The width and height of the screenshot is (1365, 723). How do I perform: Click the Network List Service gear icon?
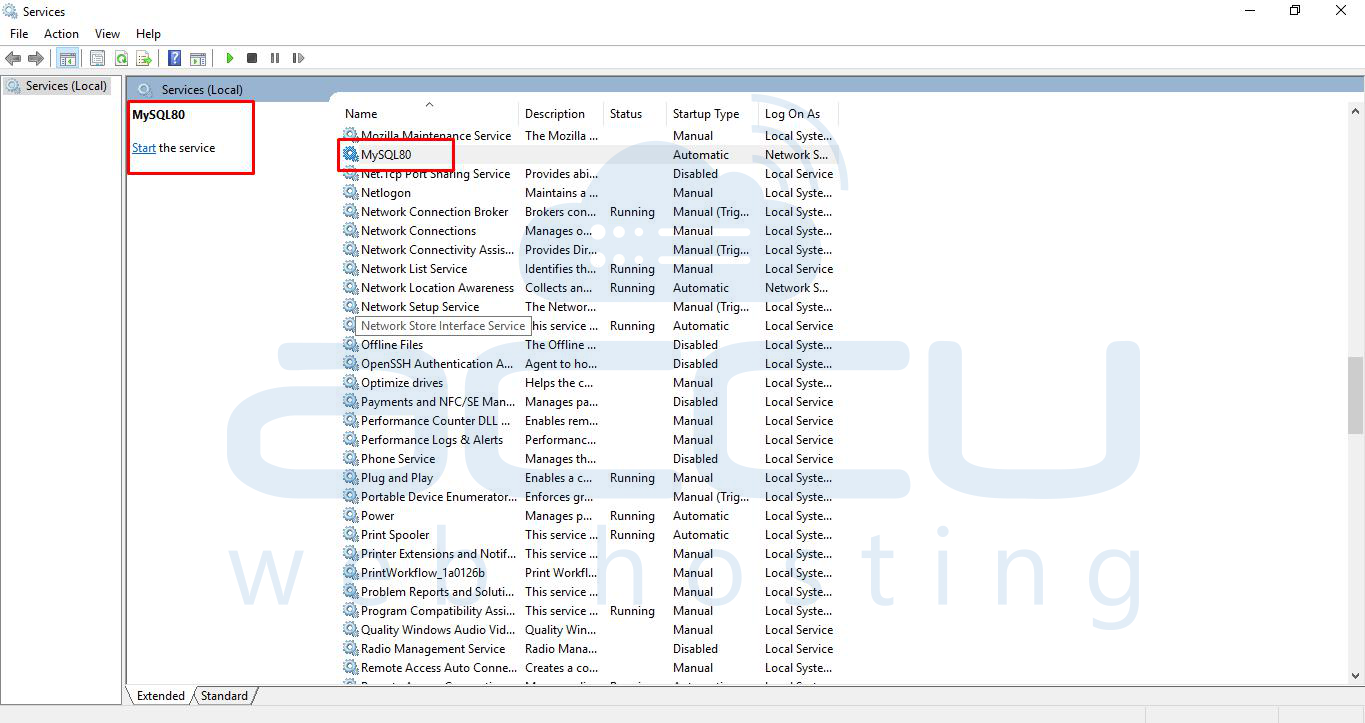(x=350, y=268)
